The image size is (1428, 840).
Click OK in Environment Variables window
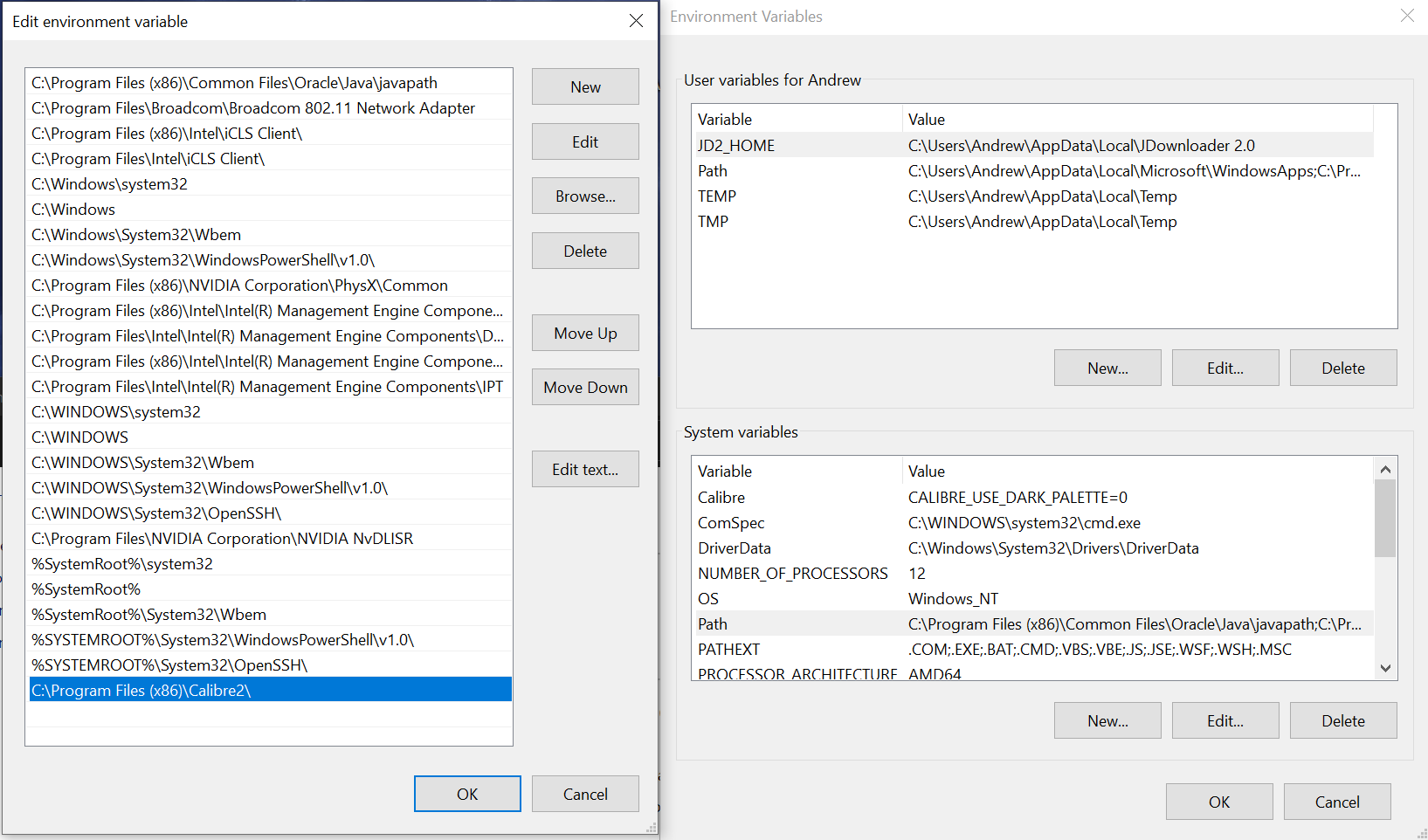pos(1219,802)
